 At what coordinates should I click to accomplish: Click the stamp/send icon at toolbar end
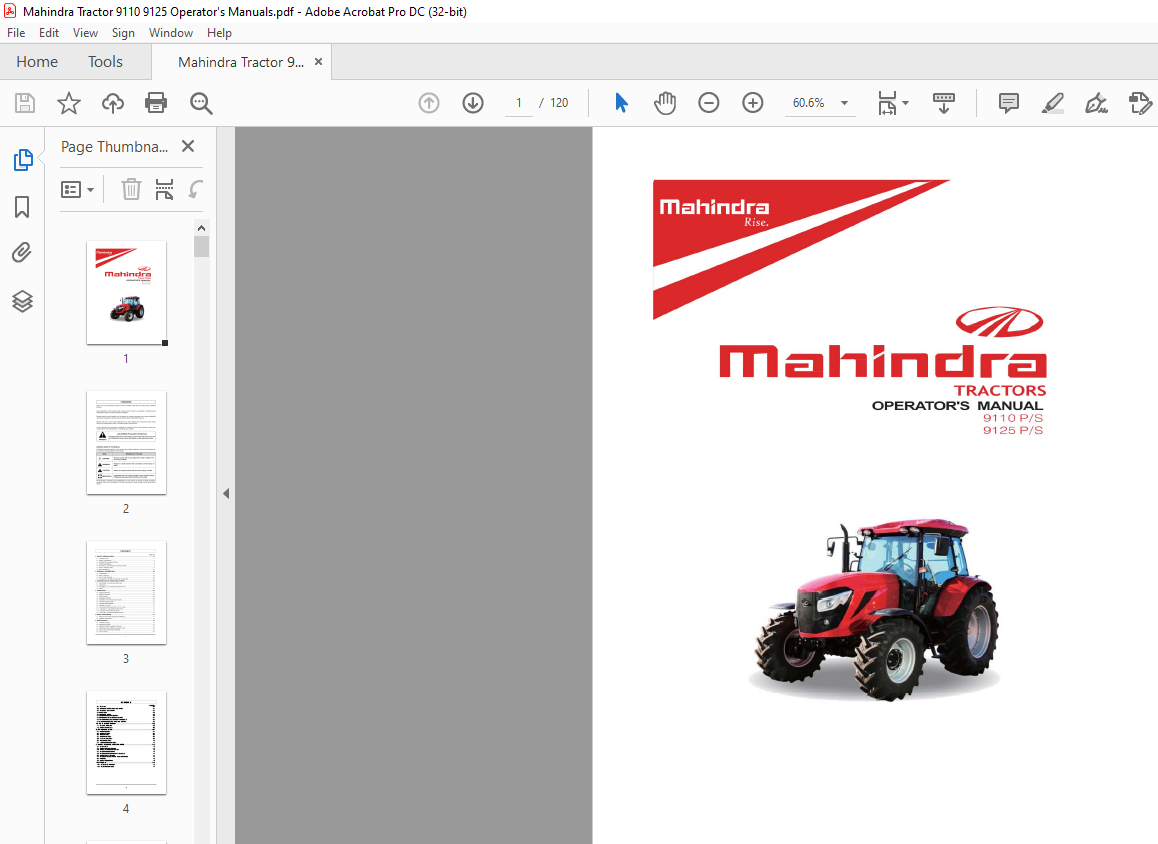(x=1140, y=103)
